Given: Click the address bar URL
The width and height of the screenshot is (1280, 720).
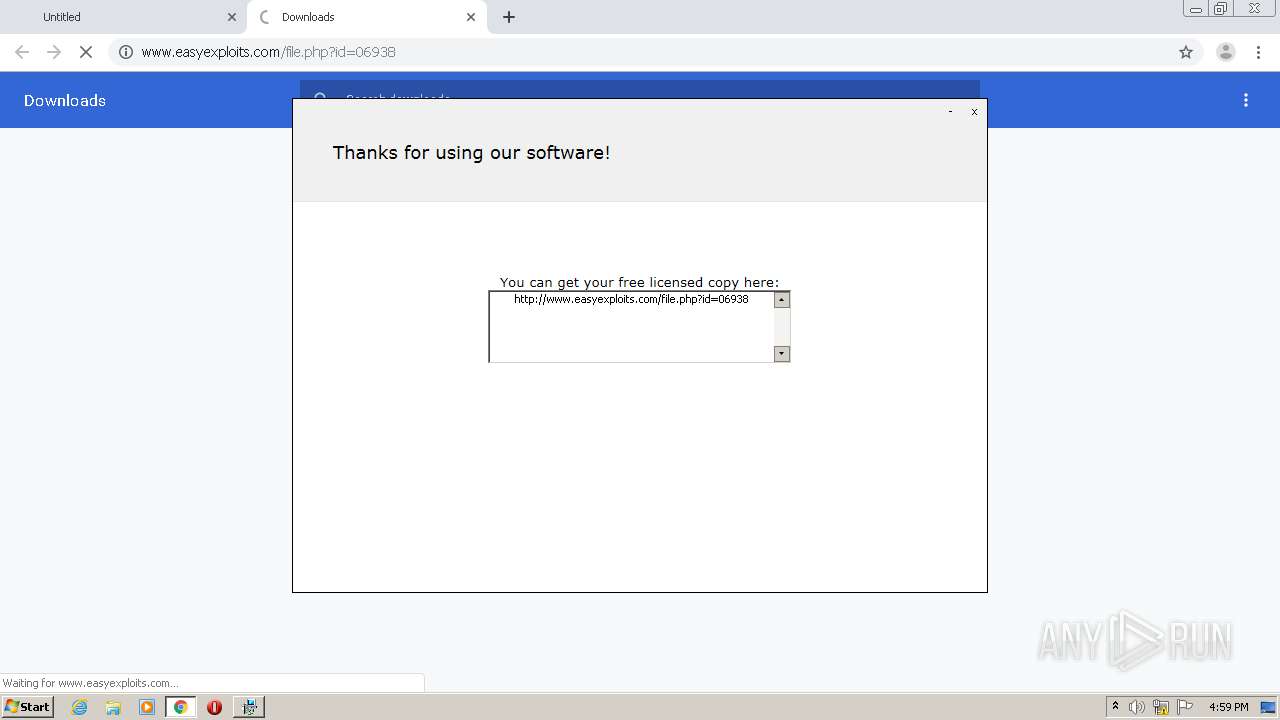Looking at the screenshot, I should 269,52.
